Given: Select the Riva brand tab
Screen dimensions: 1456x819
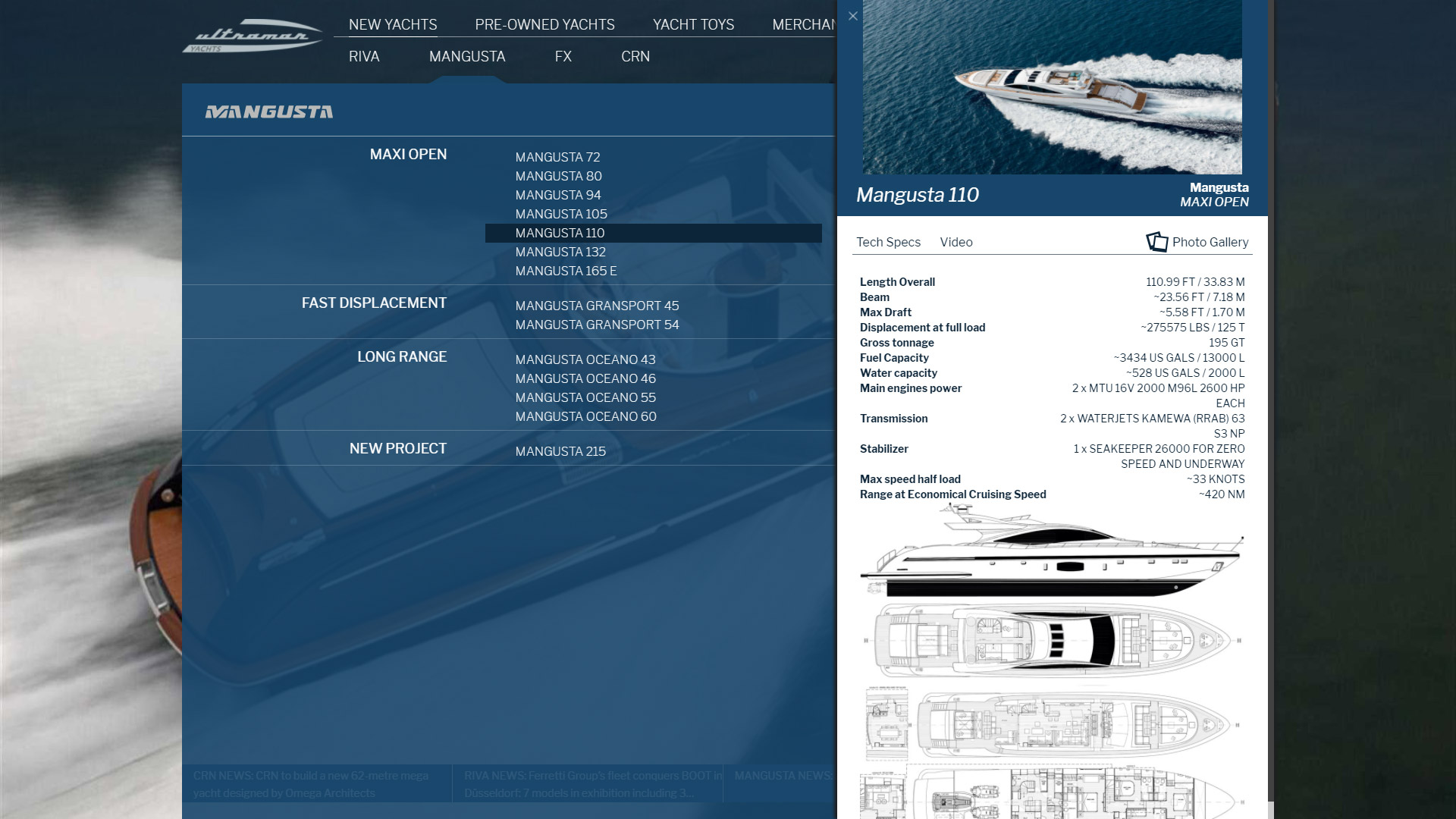Looking at the screenshot, I should click(364, 56).
